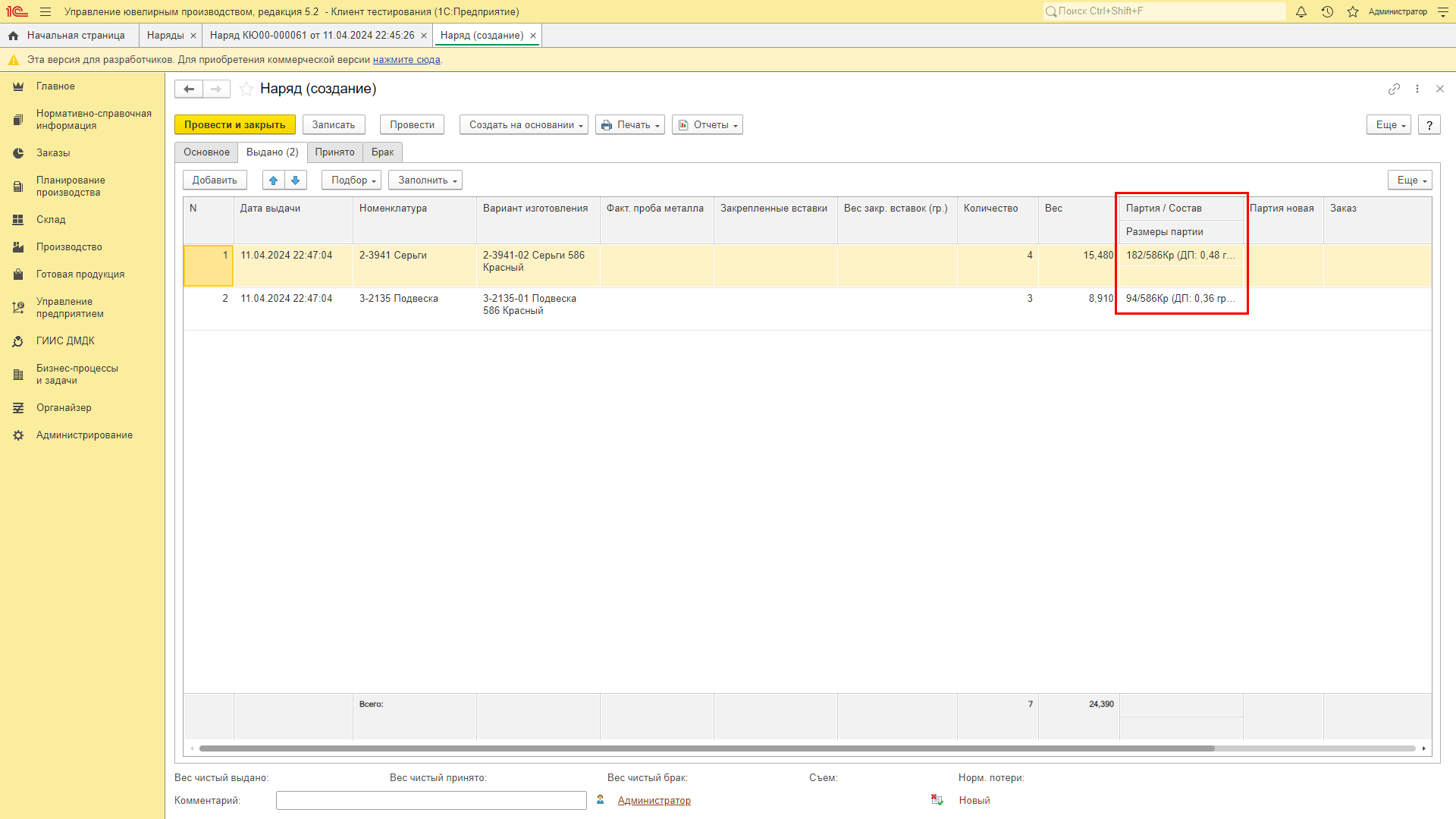Viewport: 1456px width, 819px height.
Task: Open notifications bell icon
Action: tap(1301, 11)
